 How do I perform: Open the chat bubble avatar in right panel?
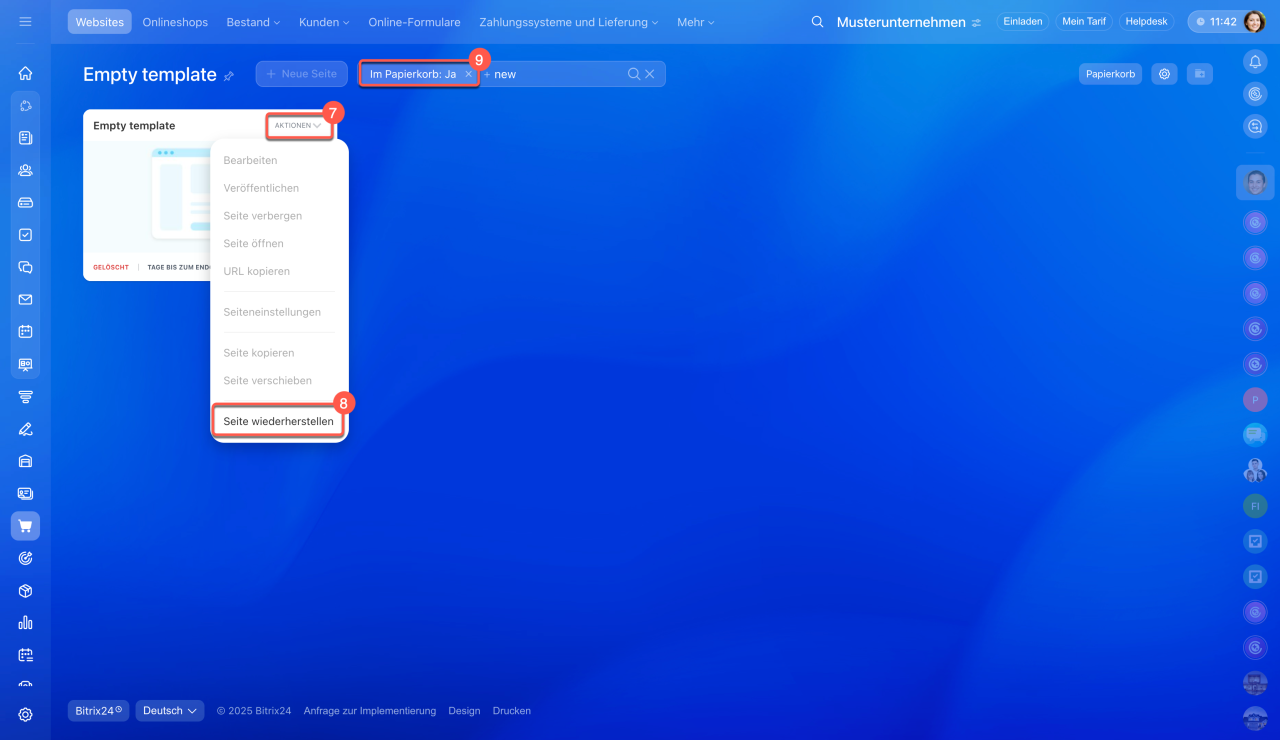(x=1255, y=435)
